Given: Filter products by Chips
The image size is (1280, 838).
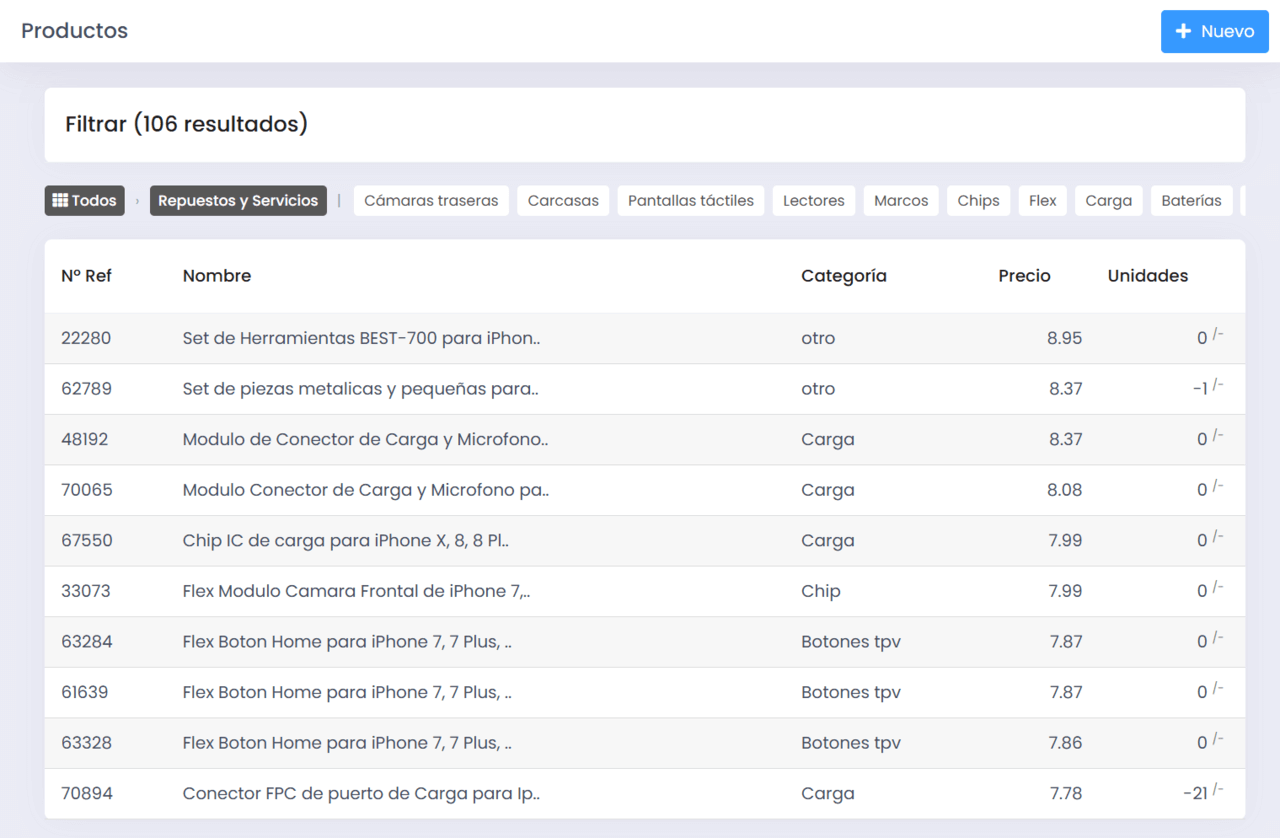Looking at the screenshot, I should click(x=978, y=201).
